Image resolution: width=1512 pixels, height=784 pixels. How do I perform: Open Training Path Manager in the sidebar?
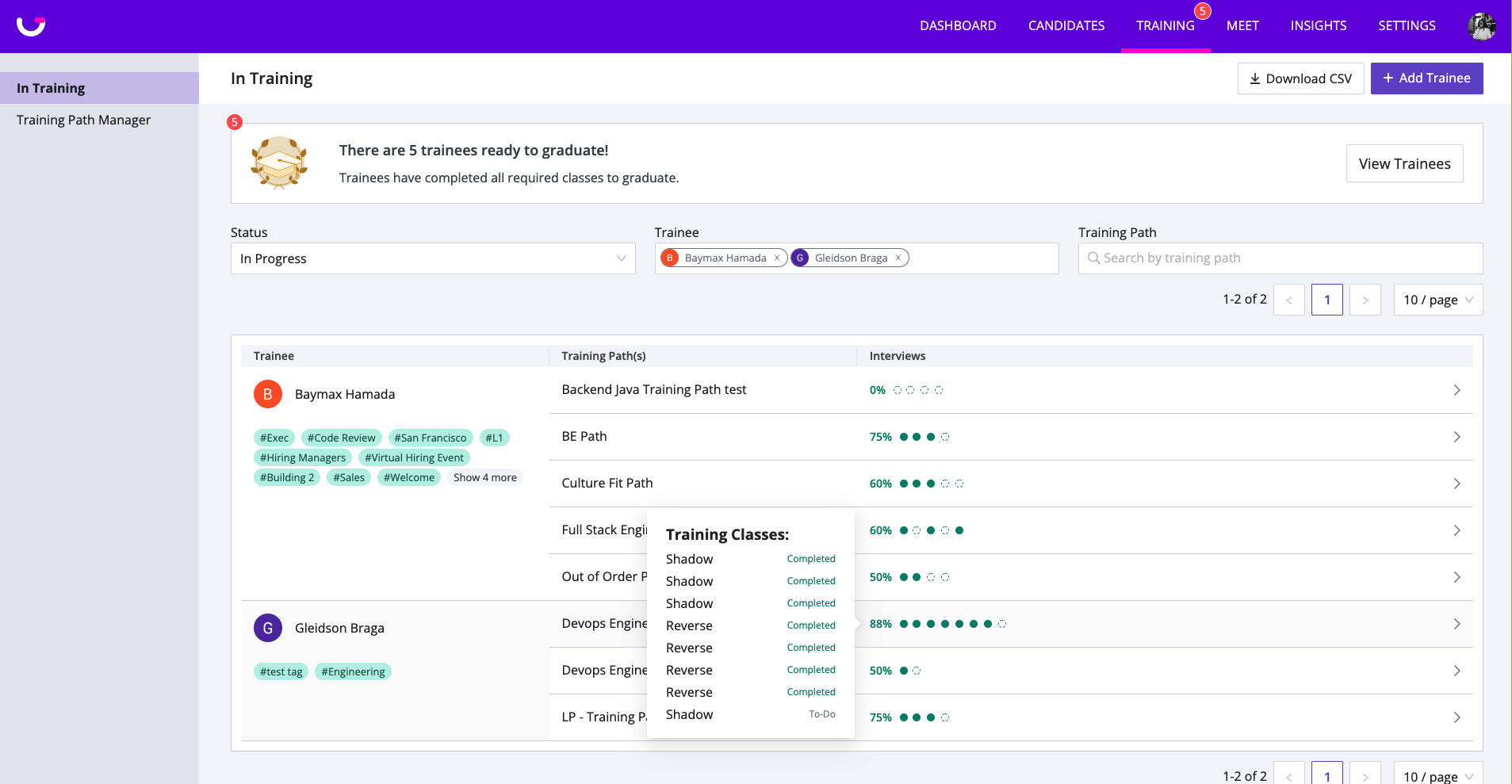pyautogui.click(x=83, y=120)
